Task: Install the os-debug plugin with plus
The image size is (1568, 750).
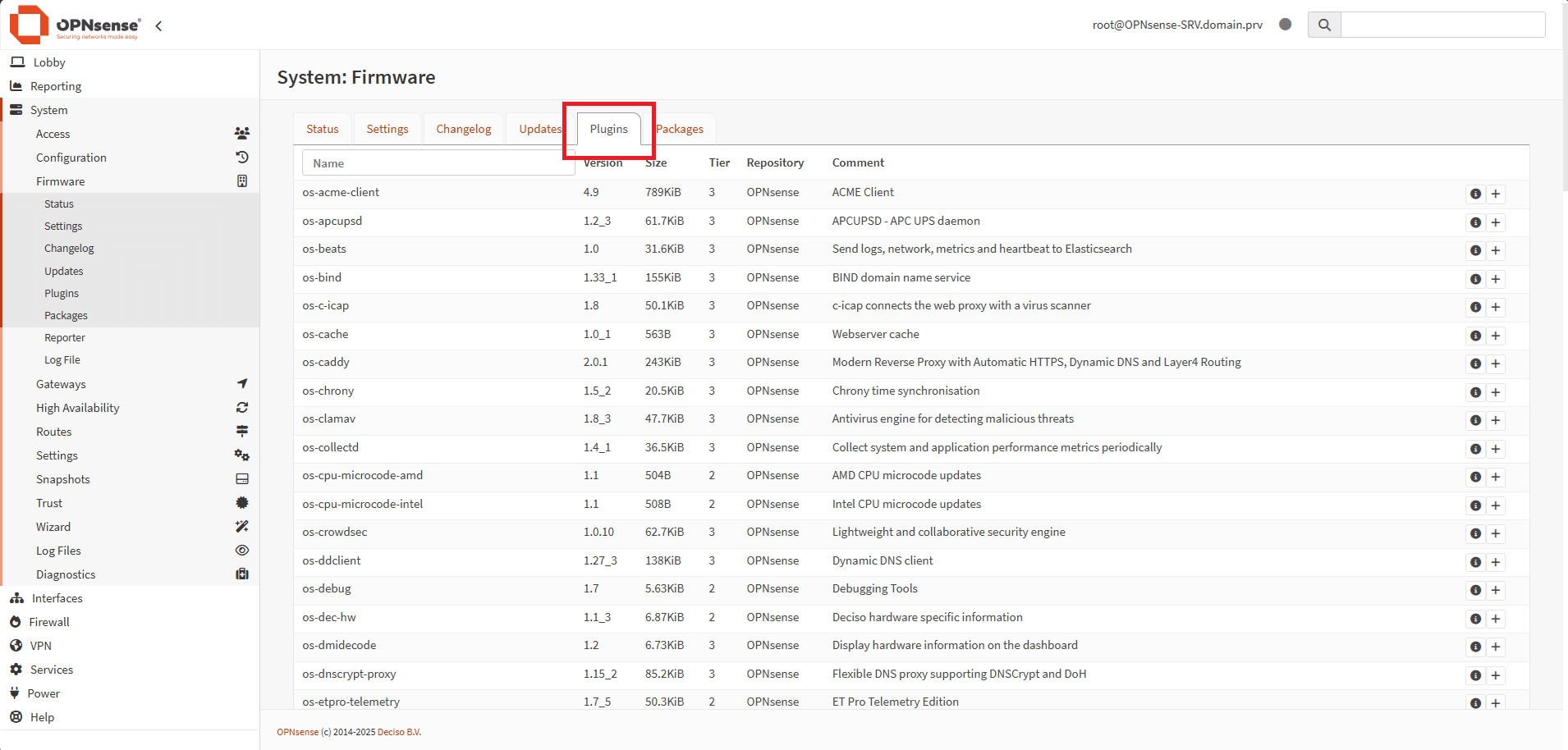Action: pyautogui.click(x=1496, y=591)
